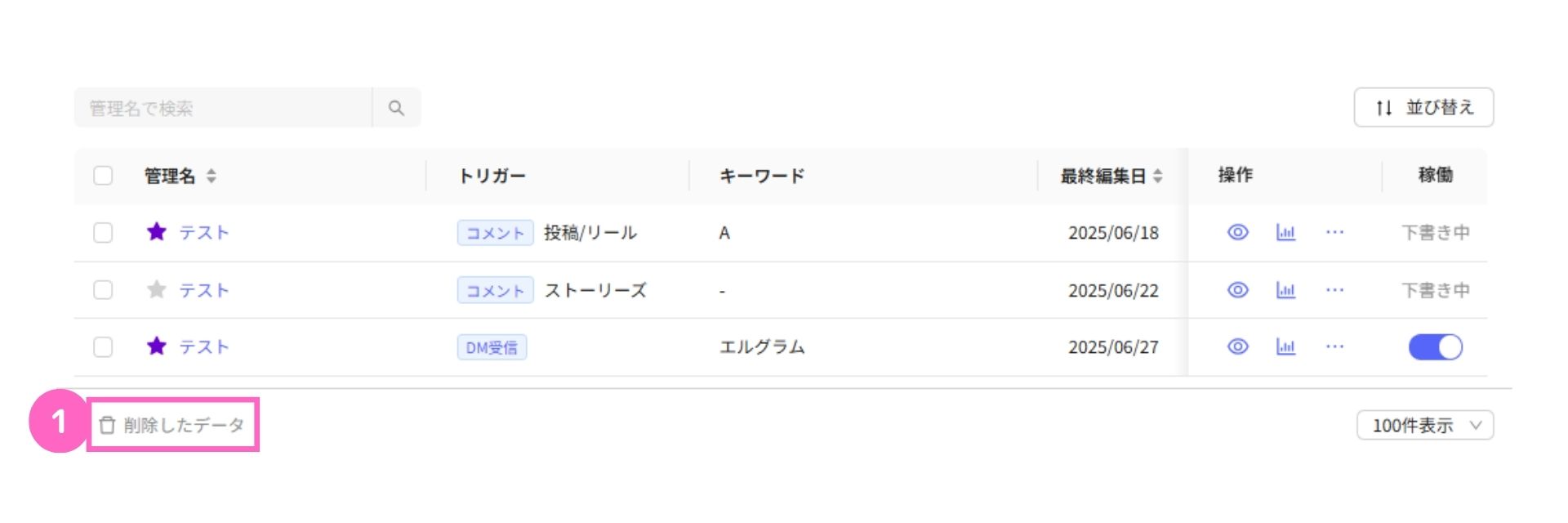Tick the select-all checkbox in the header
Image resolution: width=1568 pixels, height=523 pixels.
tap(103, 176)
